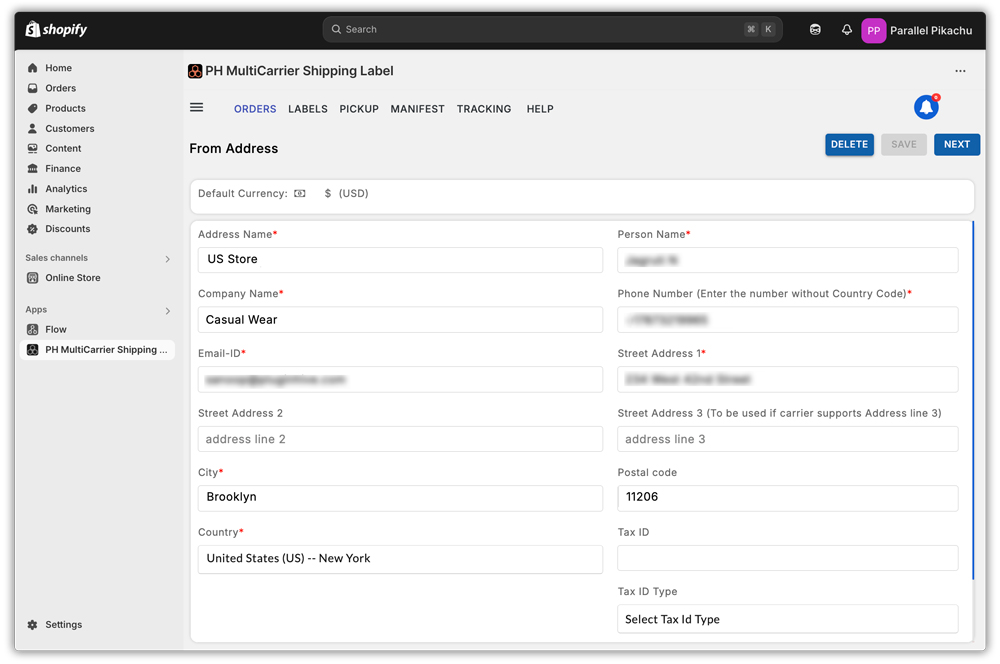1000x664 pixels.
Task: Click the PP profile avatar
Action: pyautogui.click(x=873, y=30)
